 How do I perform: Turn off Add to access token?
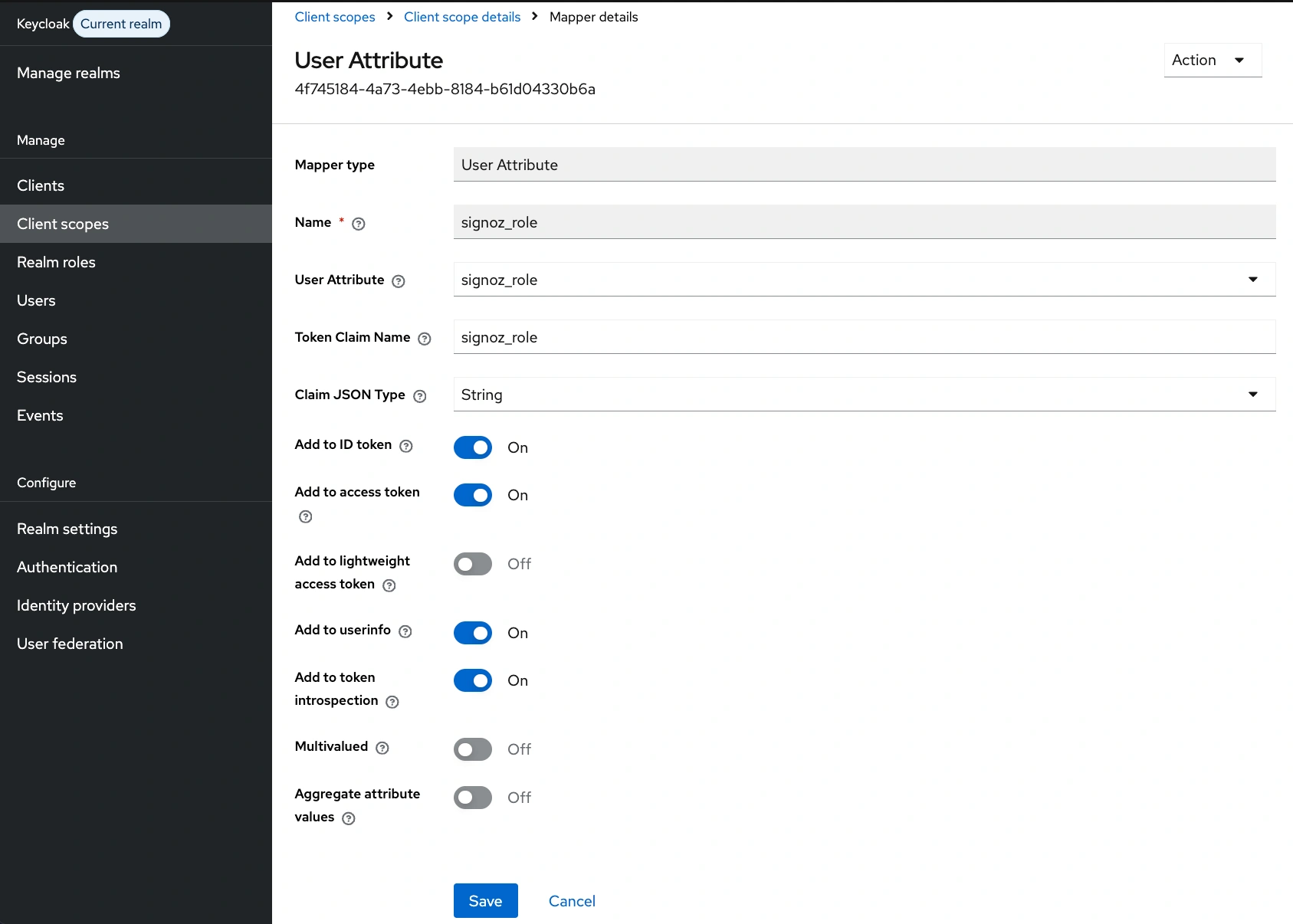(x=473, y=495)
